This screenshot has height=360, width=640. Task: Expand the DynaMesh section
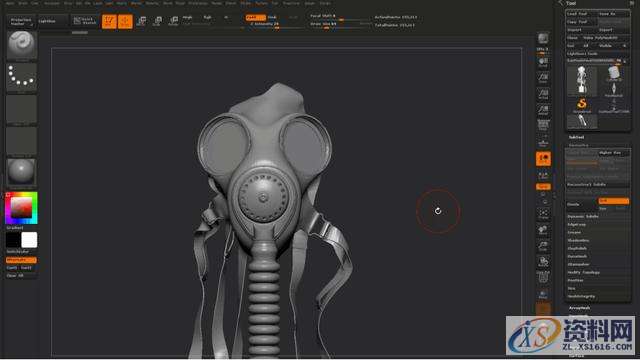tap(577, 256)
